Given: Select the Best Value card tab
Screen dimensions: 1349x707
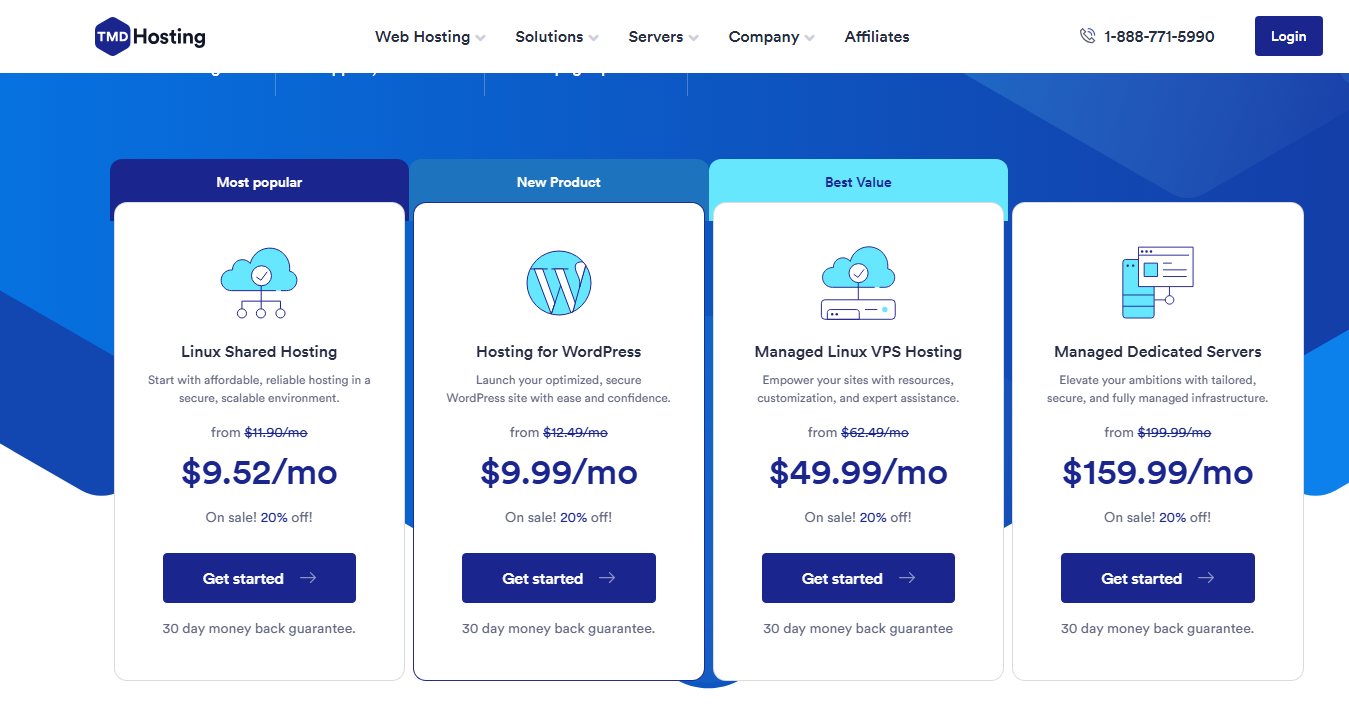Looking at the screenshot, I should pos(858,182).
